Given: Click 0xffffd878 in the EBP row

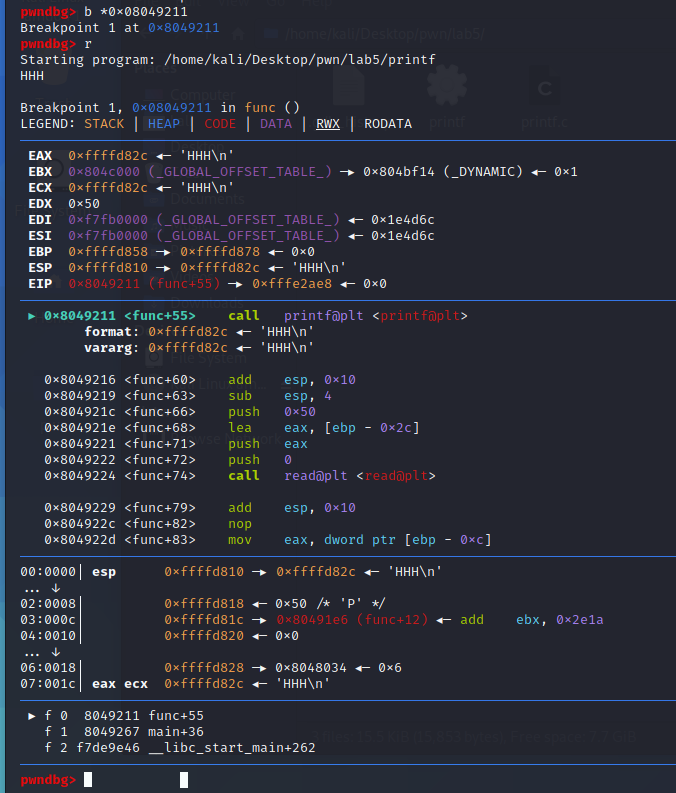Looking at the screenshot, I should tap(220, 251).
